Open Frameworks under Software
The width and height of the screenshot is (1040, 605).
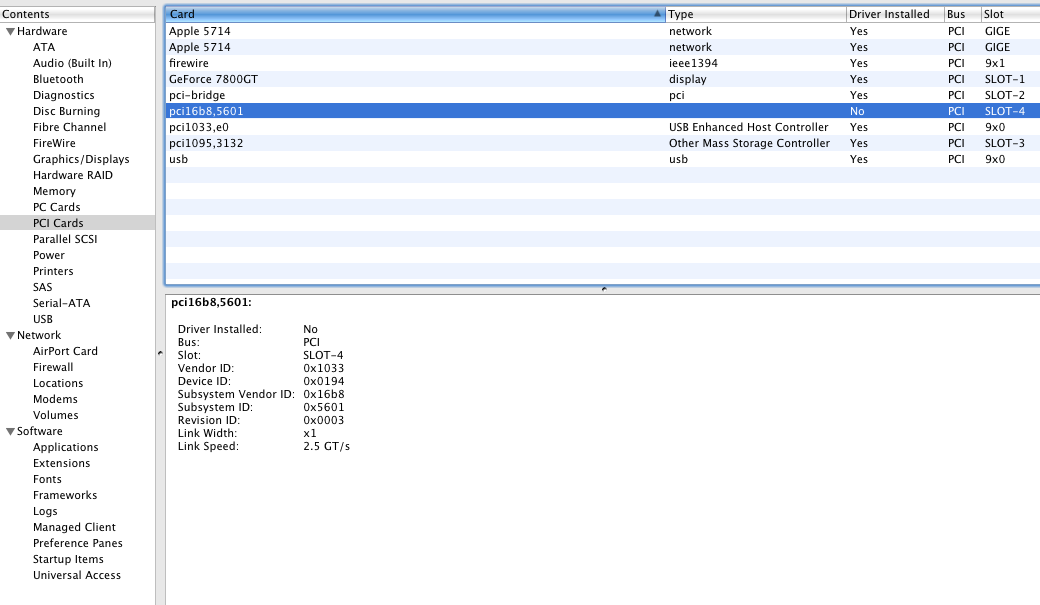[65, 495]
